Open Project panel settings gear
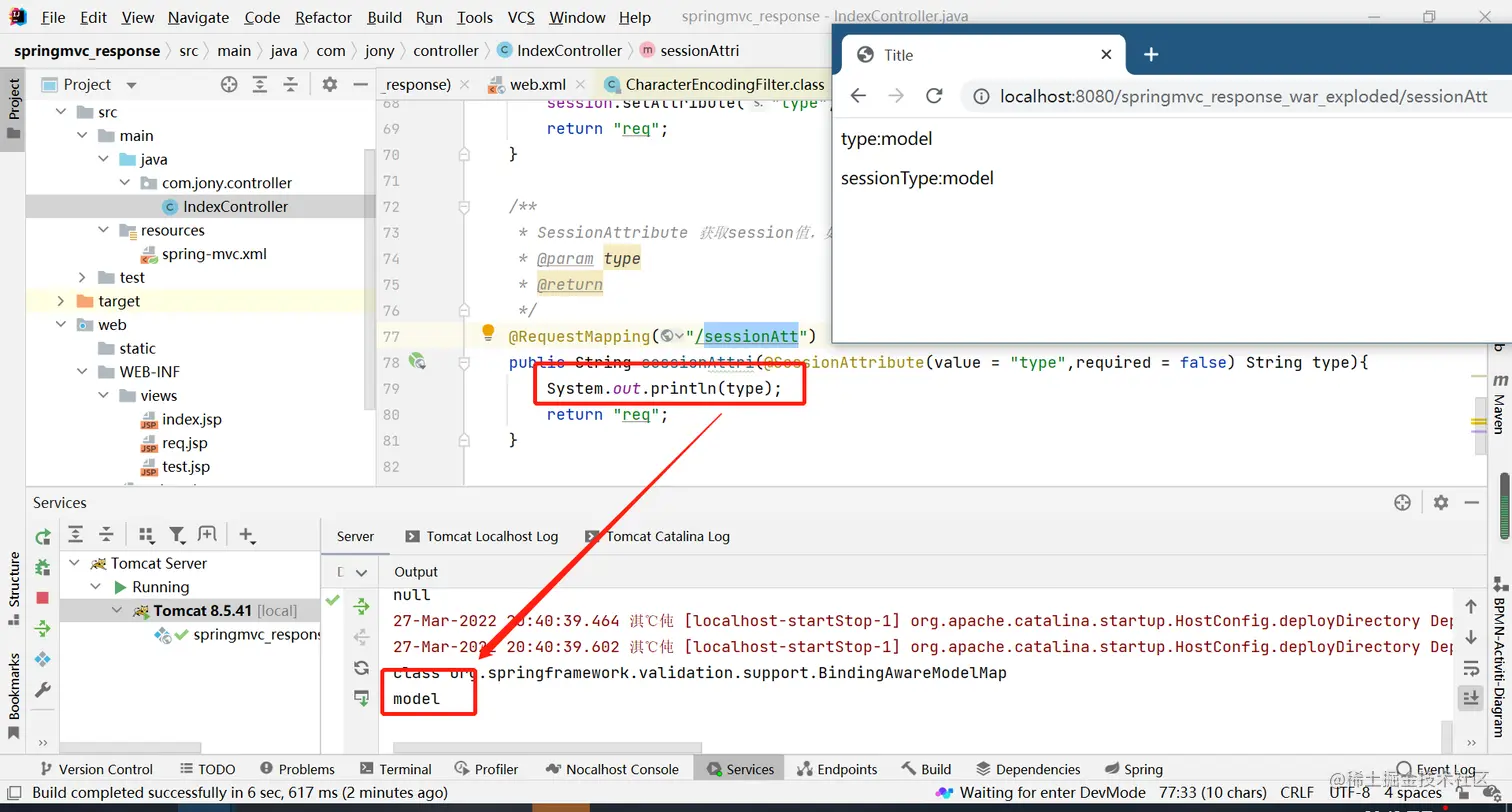This screenshot has width=1512, height=812. [x=330, y=85]
